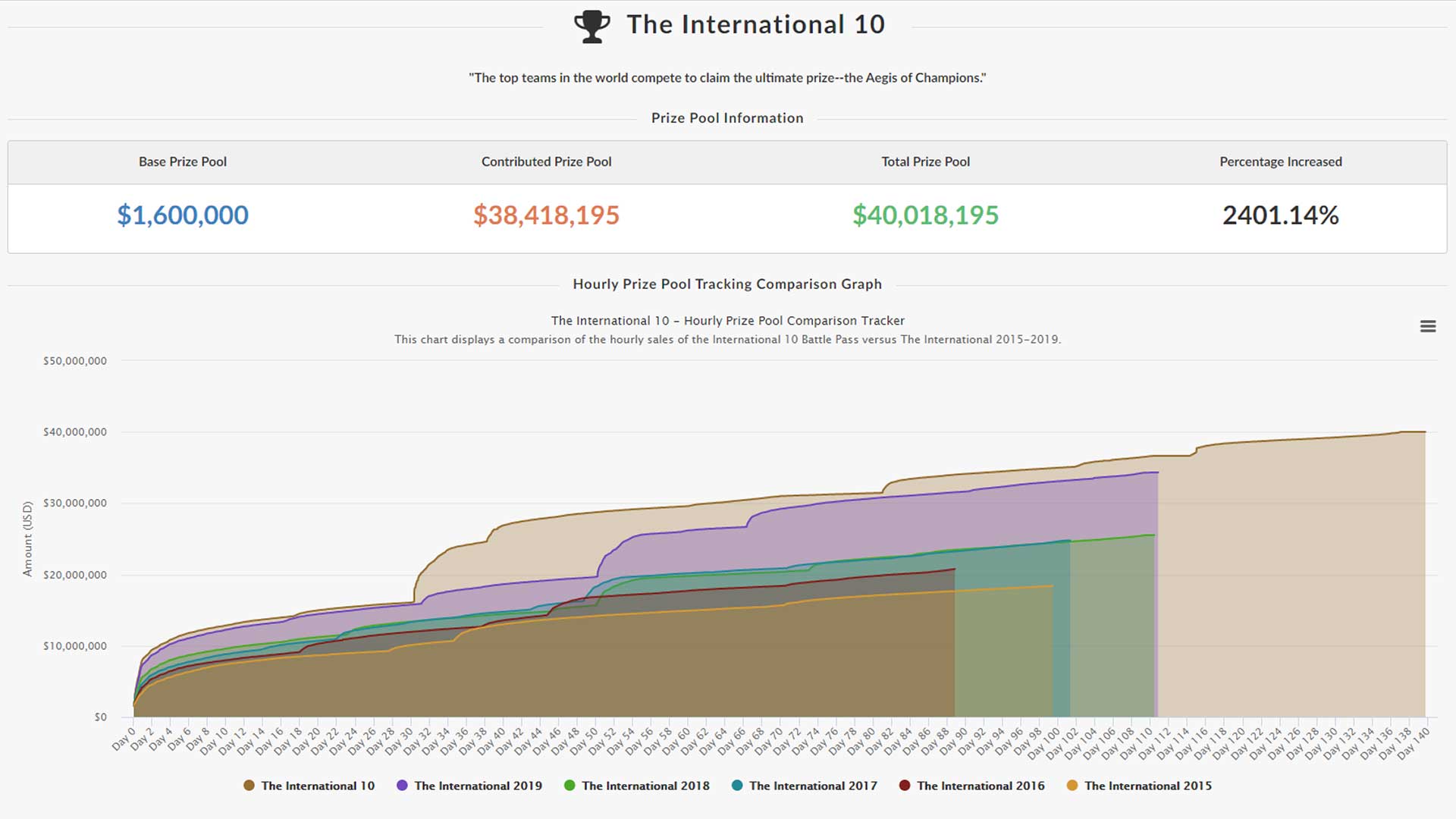Toggle The International 2017 legend entry
This screenshot has height=819, width=1456.
click(x=813, y=786)
